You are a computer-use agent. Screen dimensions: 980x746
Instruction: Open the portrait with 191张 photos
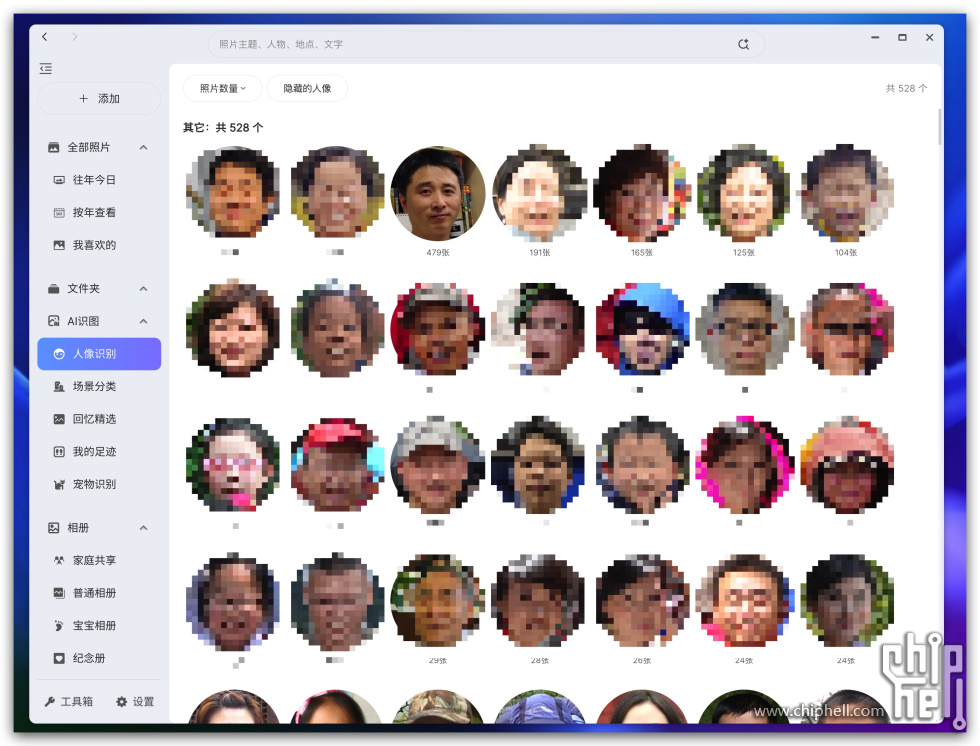(x=539, y=194)
